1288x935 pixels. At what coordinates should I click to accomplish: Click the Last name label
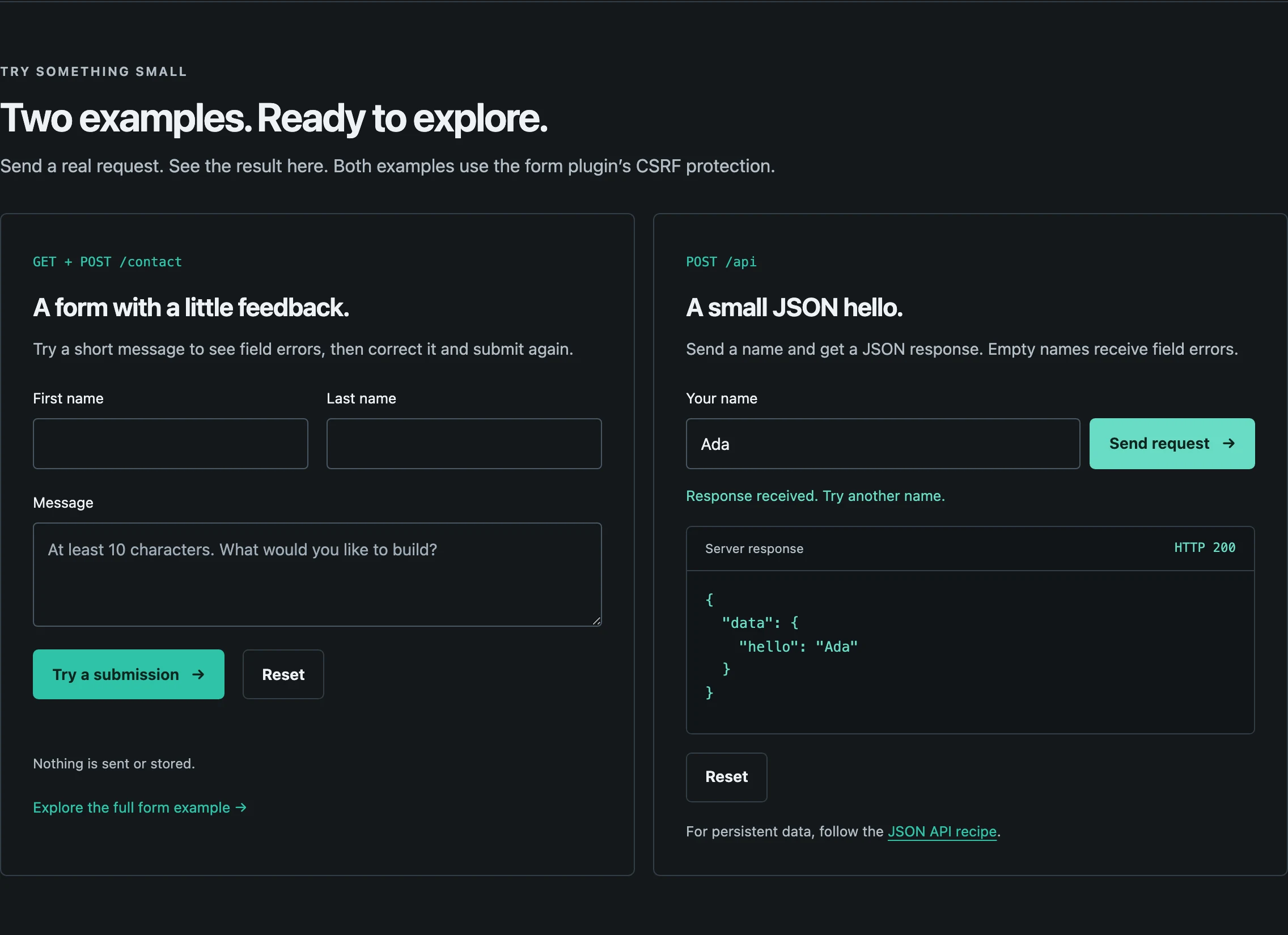(x=361, y=398)
